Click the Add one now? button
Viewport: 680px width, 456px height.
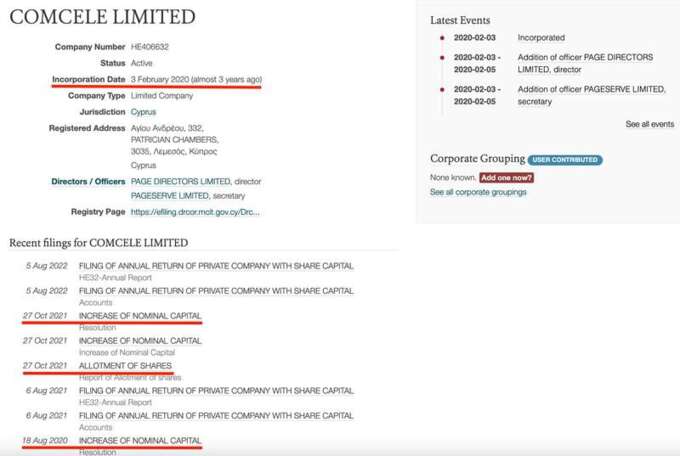click(506, 177)
